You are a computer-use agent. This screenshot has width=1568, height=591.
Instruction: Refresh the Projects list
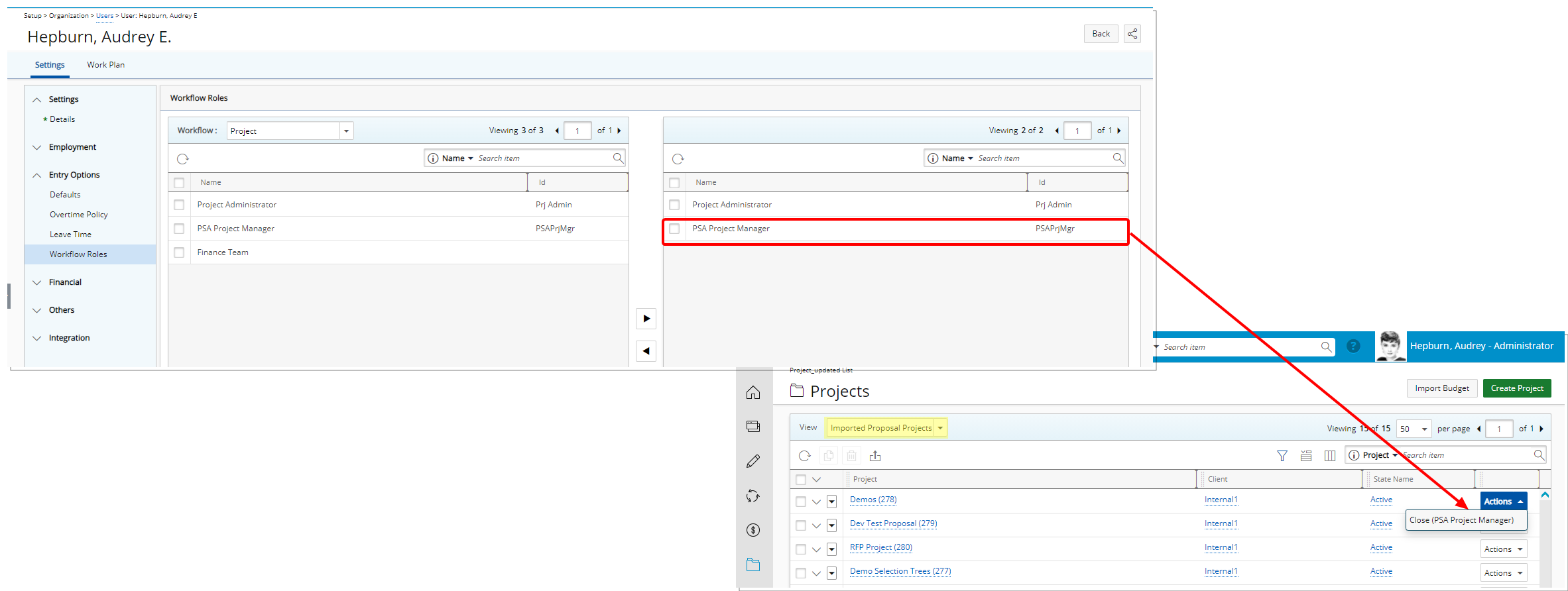click(x=805, y=456)
